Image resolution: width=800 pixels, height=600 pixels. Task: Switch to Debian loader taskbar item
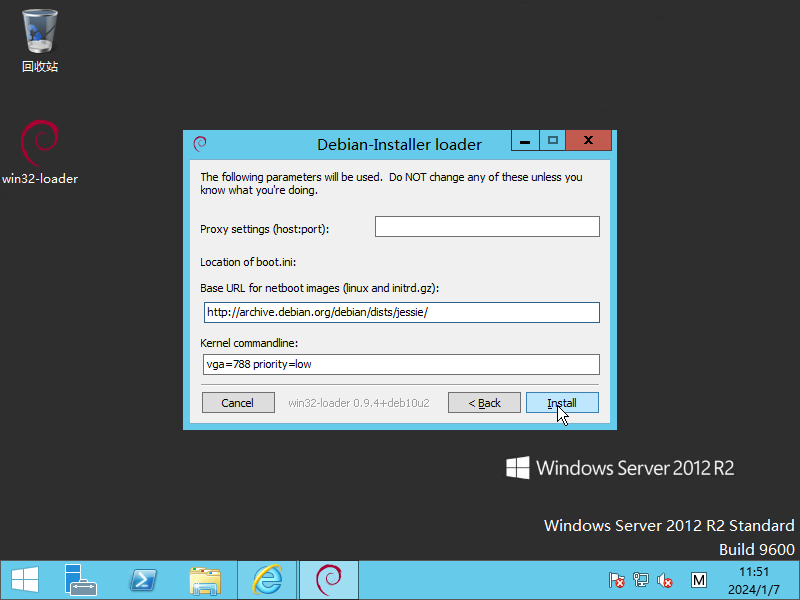coord(329,580)
